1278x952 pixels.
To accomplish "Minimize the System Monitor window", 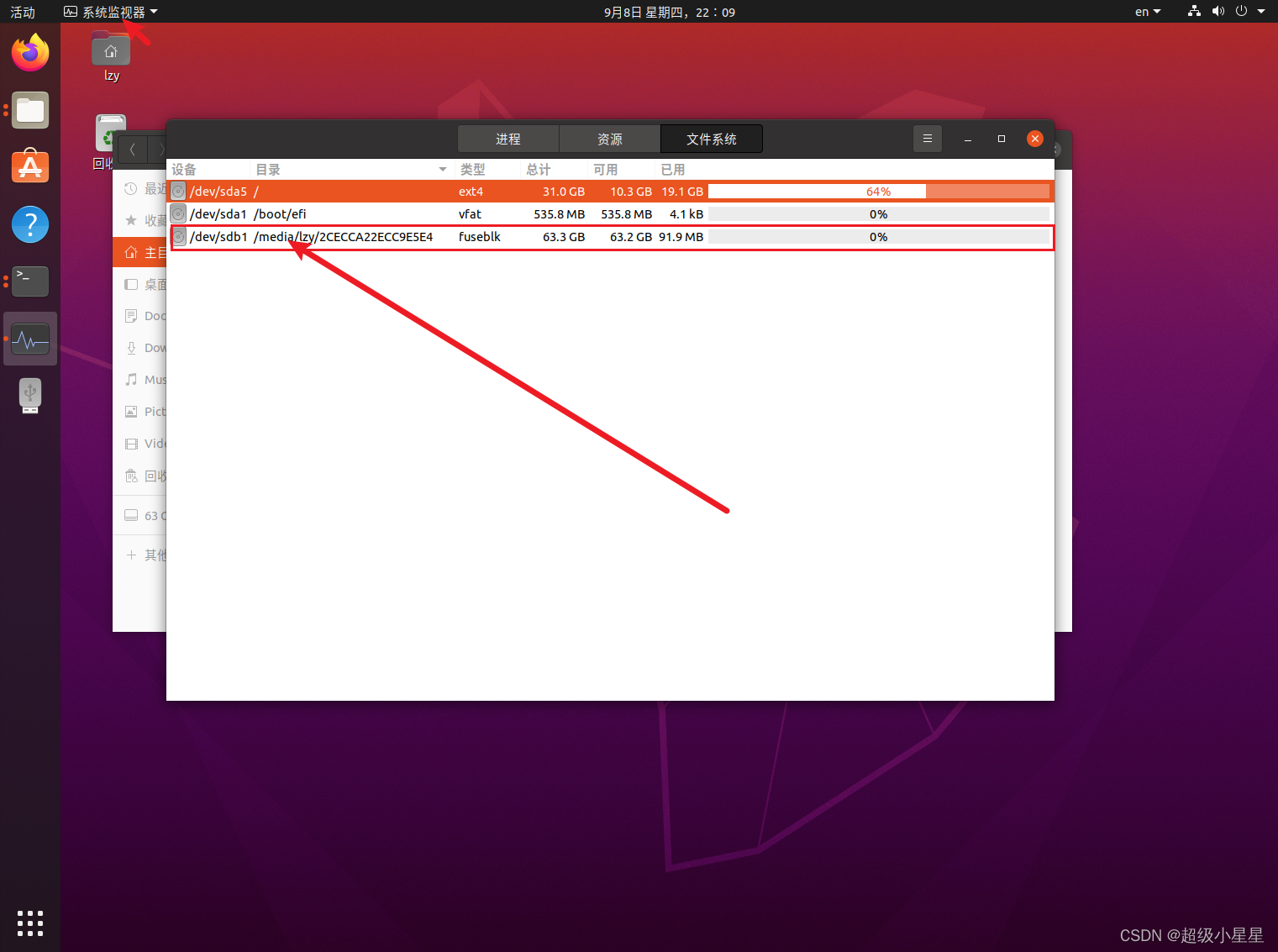I will pos(968,139).
